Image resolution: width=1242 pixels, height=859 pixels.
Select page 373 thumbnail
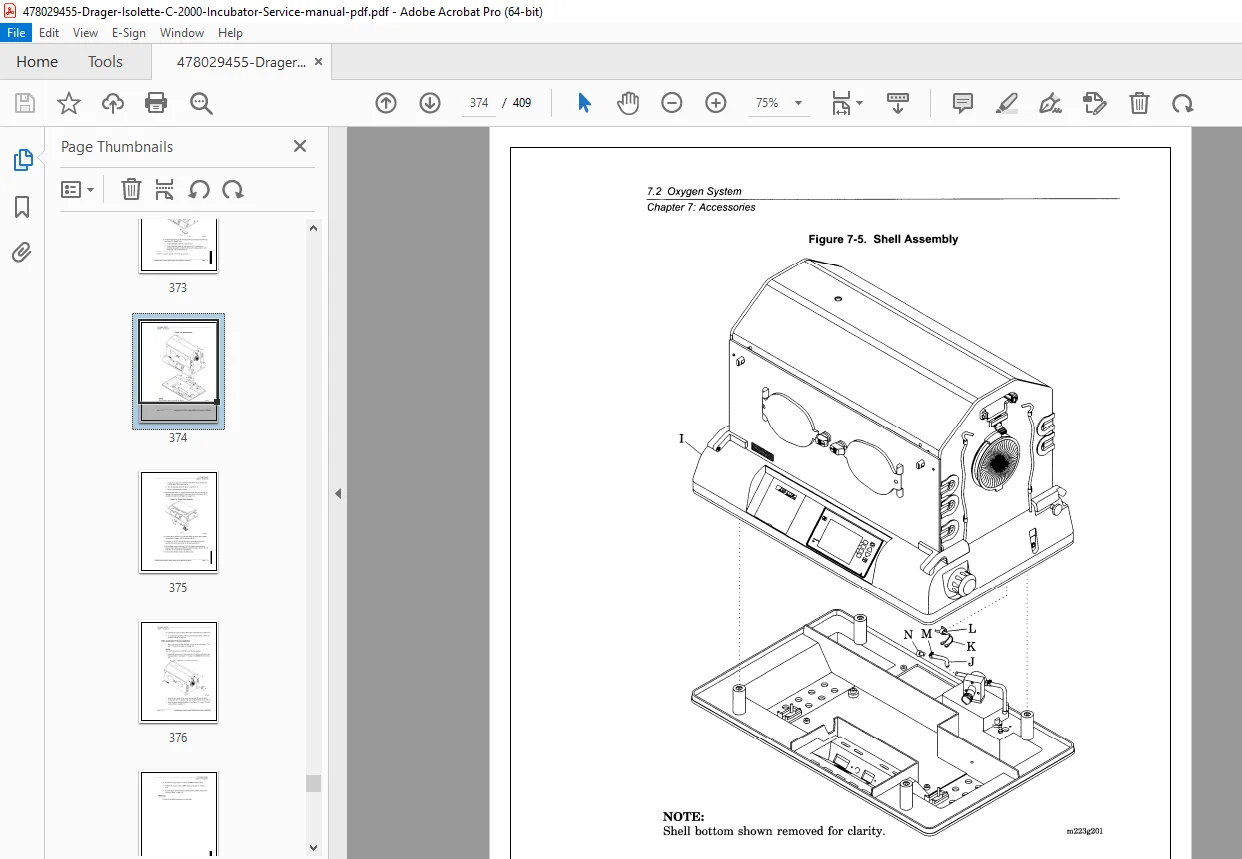[178, 246]
